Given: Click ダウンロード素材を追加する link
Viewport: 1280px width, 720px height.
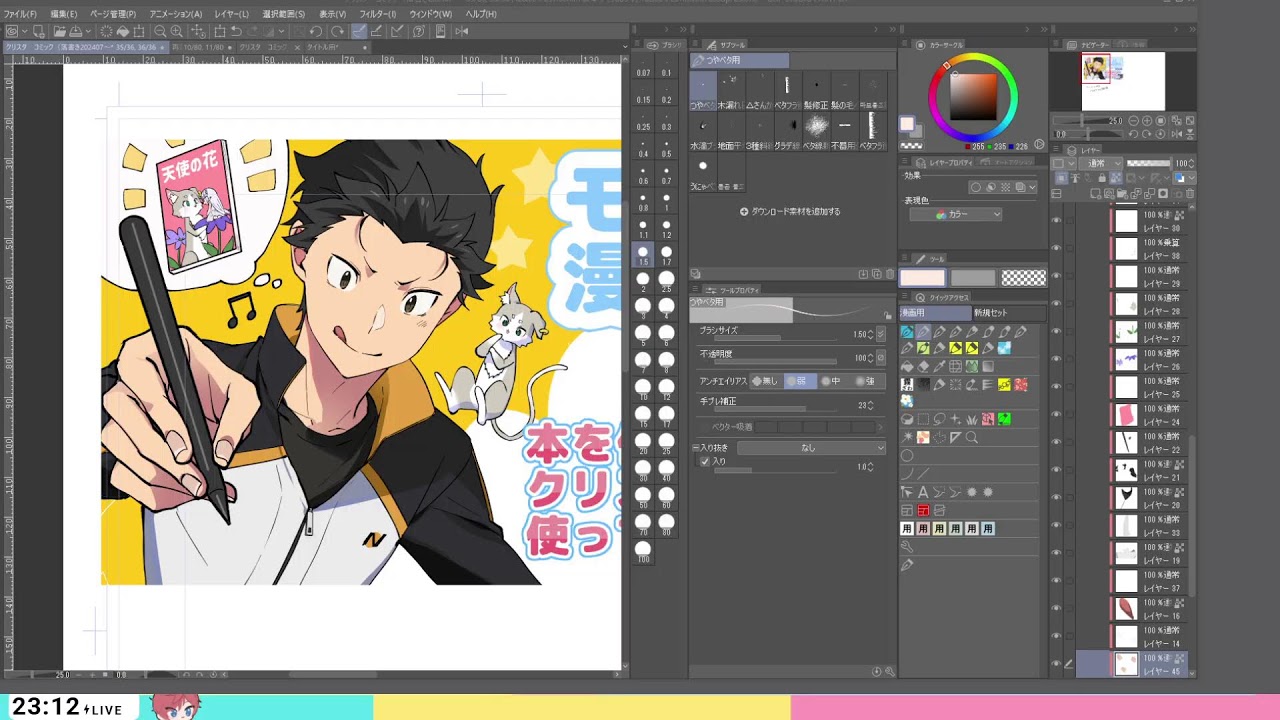Looking at the screenshot, I should point(790,212).
